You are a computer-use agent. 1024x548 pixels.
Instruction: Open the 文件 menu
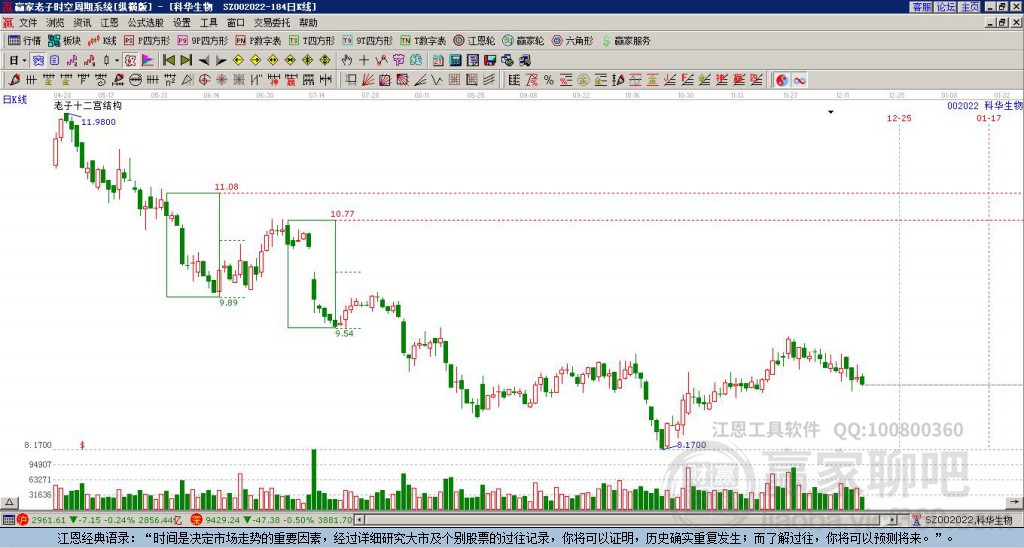pos(28,23)
